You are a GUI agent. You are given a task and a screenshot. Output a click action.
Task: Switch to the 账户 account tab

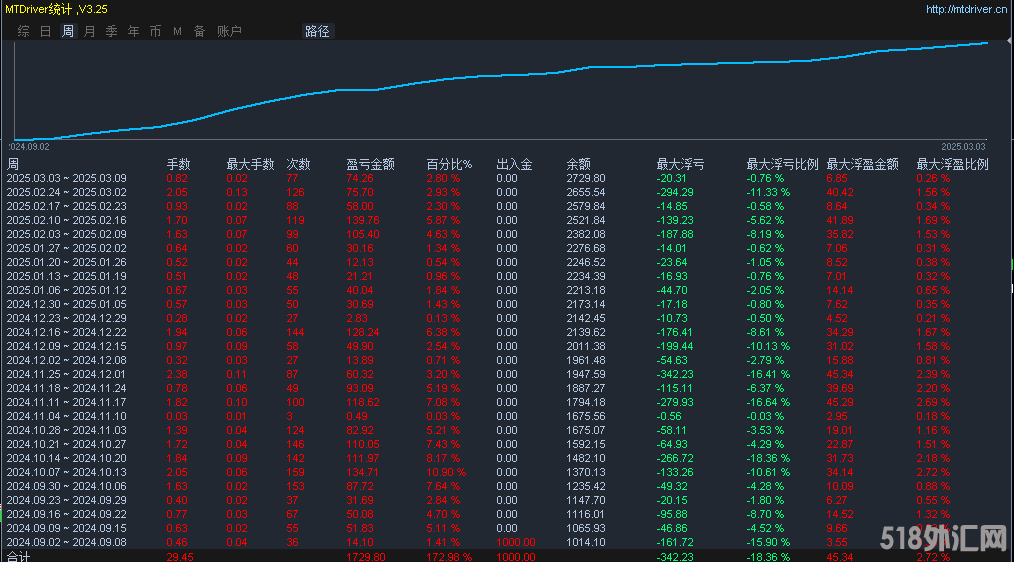click(229, 31)
